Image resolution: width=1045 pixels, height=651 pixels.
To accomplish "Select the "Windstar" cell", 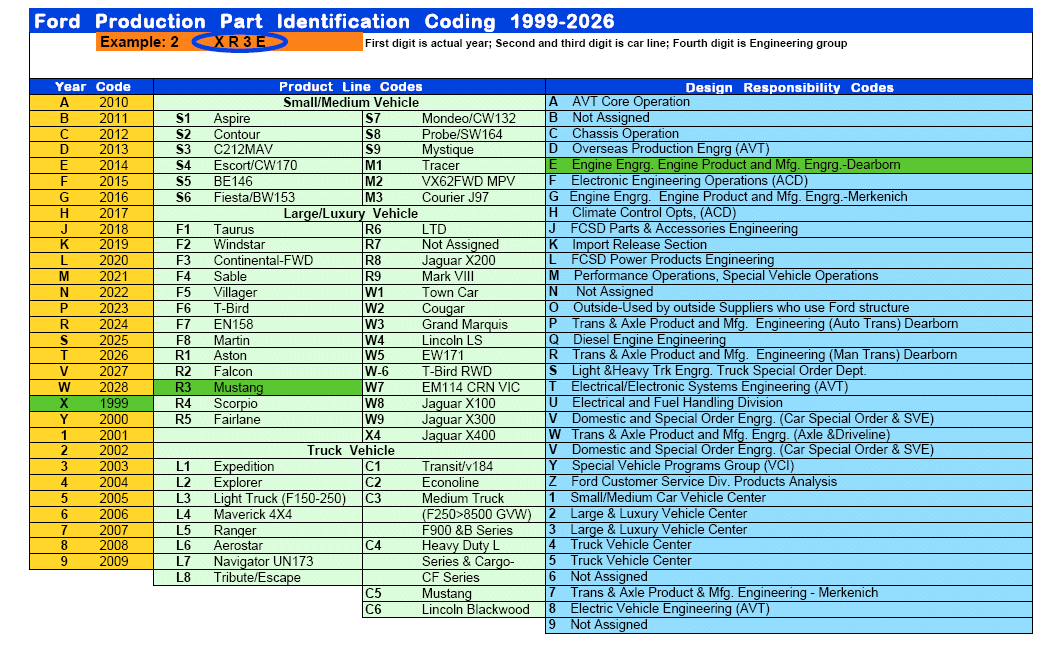I will (239, 245).
